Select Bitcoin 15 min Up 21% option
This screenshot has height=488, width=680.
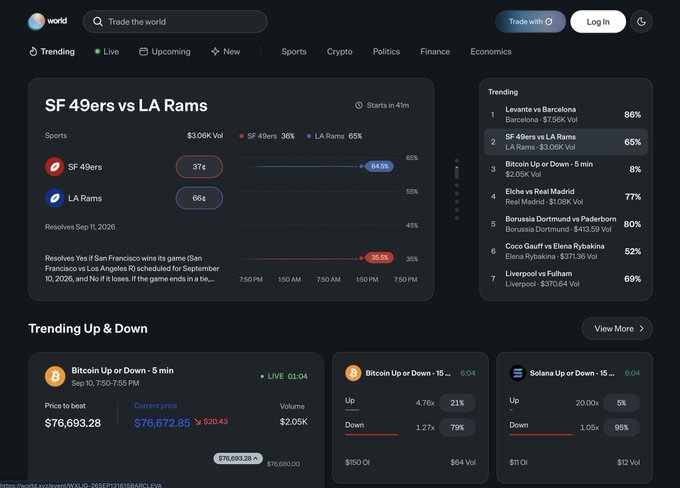pyautogui.click(x=457, y=403)
